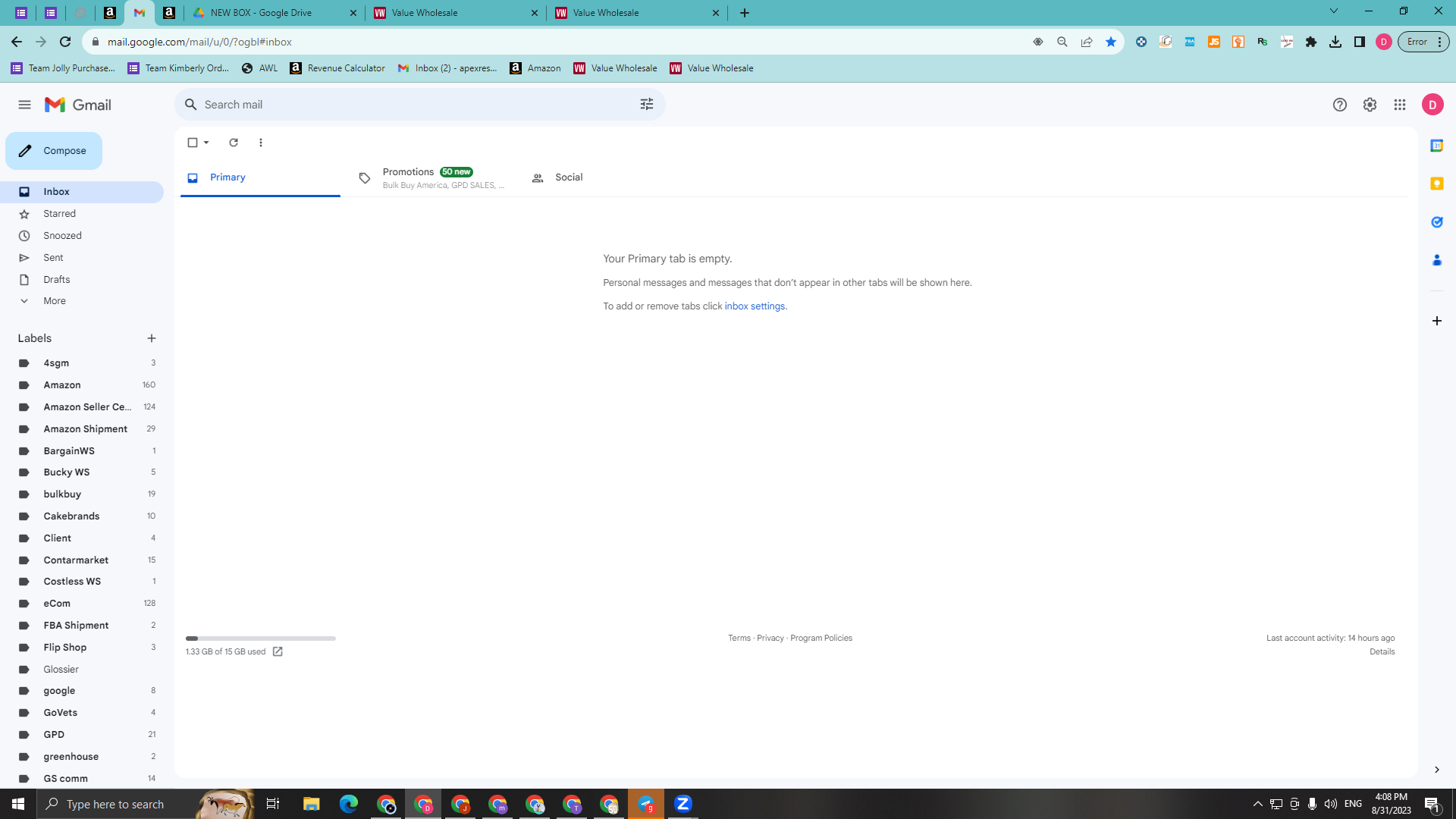Open Windows Task View

click(x=273, y=804)
